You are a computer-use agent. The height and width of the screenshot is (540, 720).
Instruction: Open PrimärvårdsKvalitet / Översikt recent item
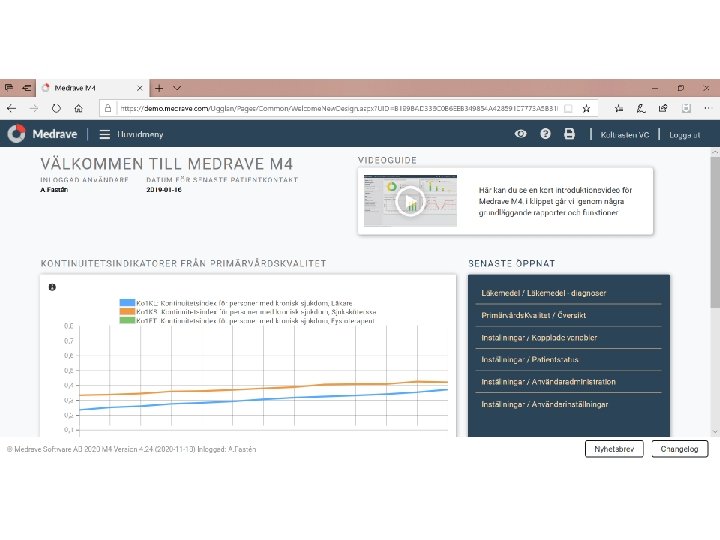click(x=534, y=315)
